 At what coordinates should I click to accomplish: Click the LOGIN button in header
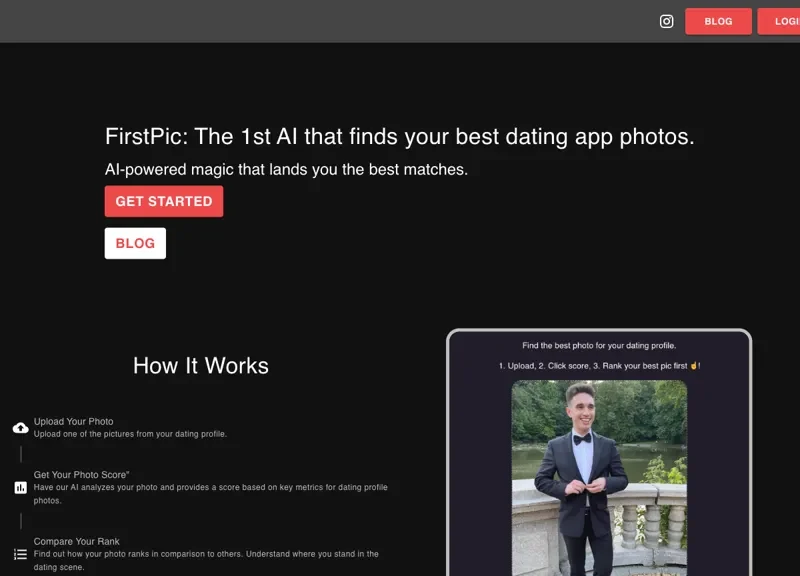click(779, 21)
